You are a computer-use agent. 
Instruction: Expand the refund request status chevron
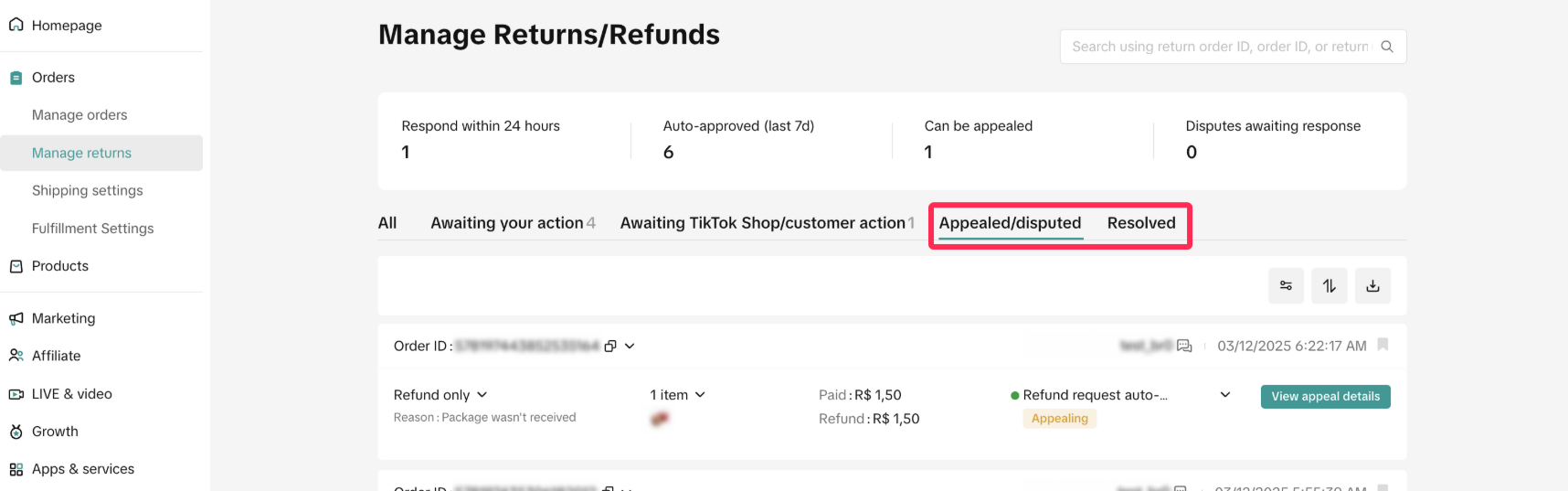point(1225,395)
